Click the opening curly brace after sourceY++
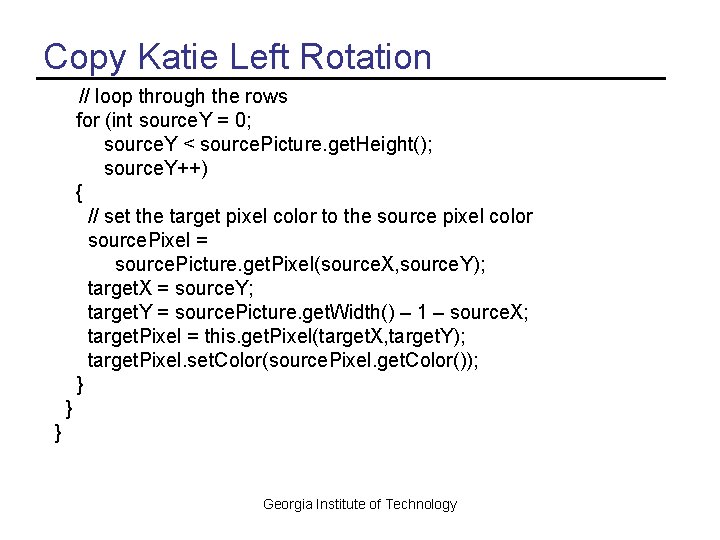Viewport: 720px width, 540px height. click(x=79, y=192)
